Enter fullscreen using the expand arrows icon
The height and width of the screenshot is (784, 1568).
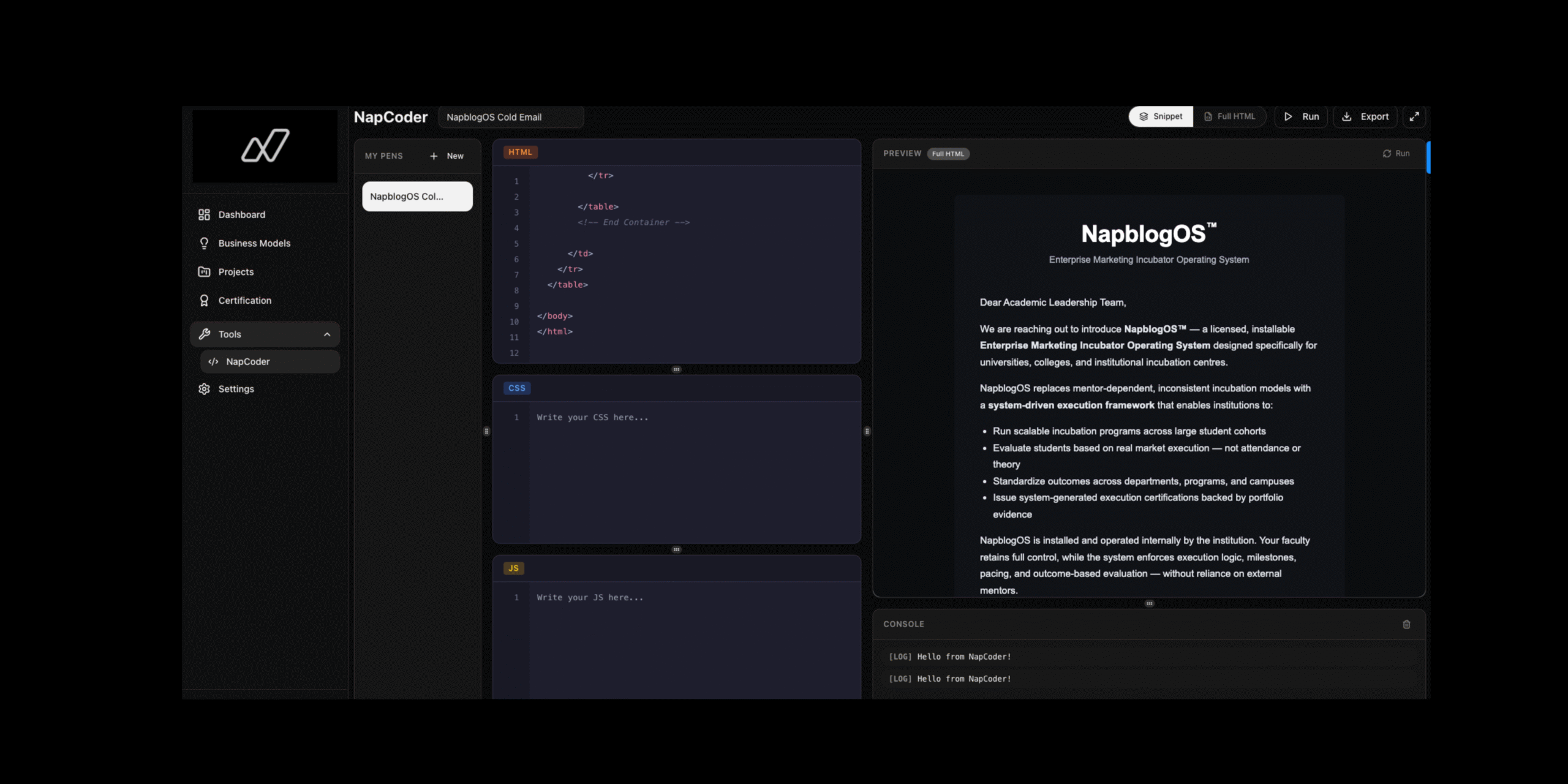coord(1414,116)
